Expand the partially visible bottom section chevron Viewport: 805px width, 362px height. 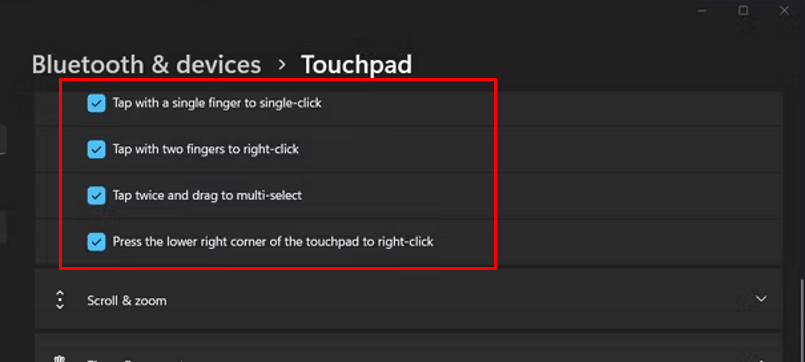coord(761,360)
